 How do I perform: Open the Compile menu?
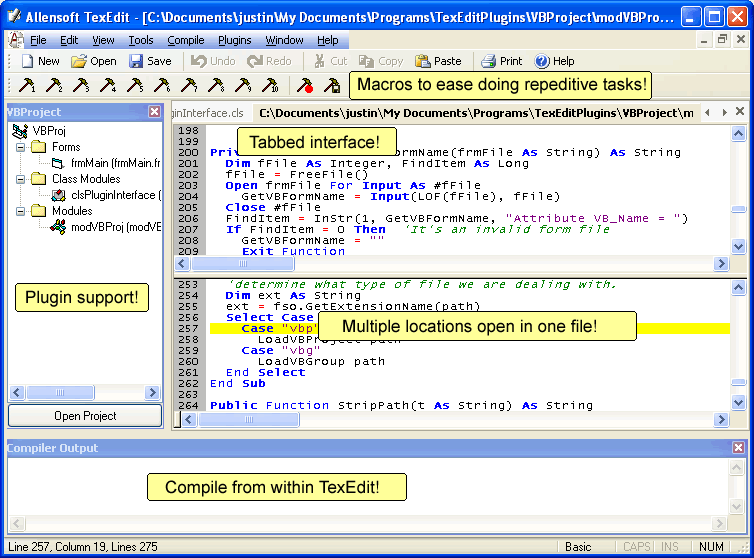[x=186, y=40]
